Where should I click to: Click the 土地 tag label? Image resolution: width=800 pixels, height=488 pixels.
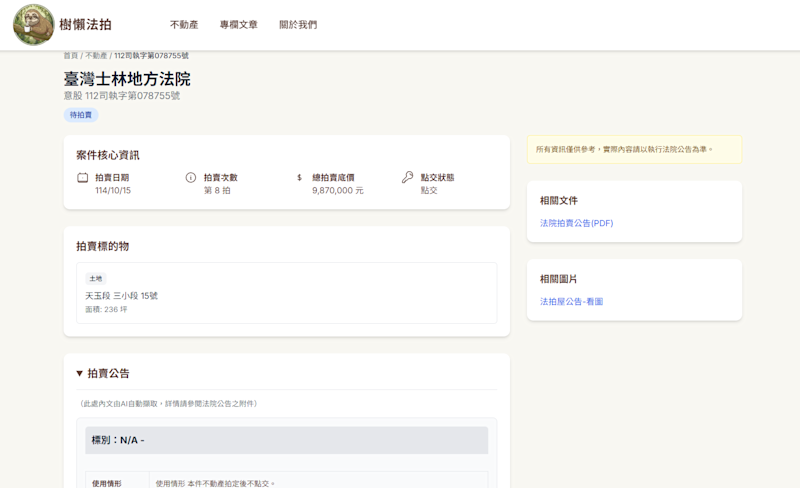96,278
